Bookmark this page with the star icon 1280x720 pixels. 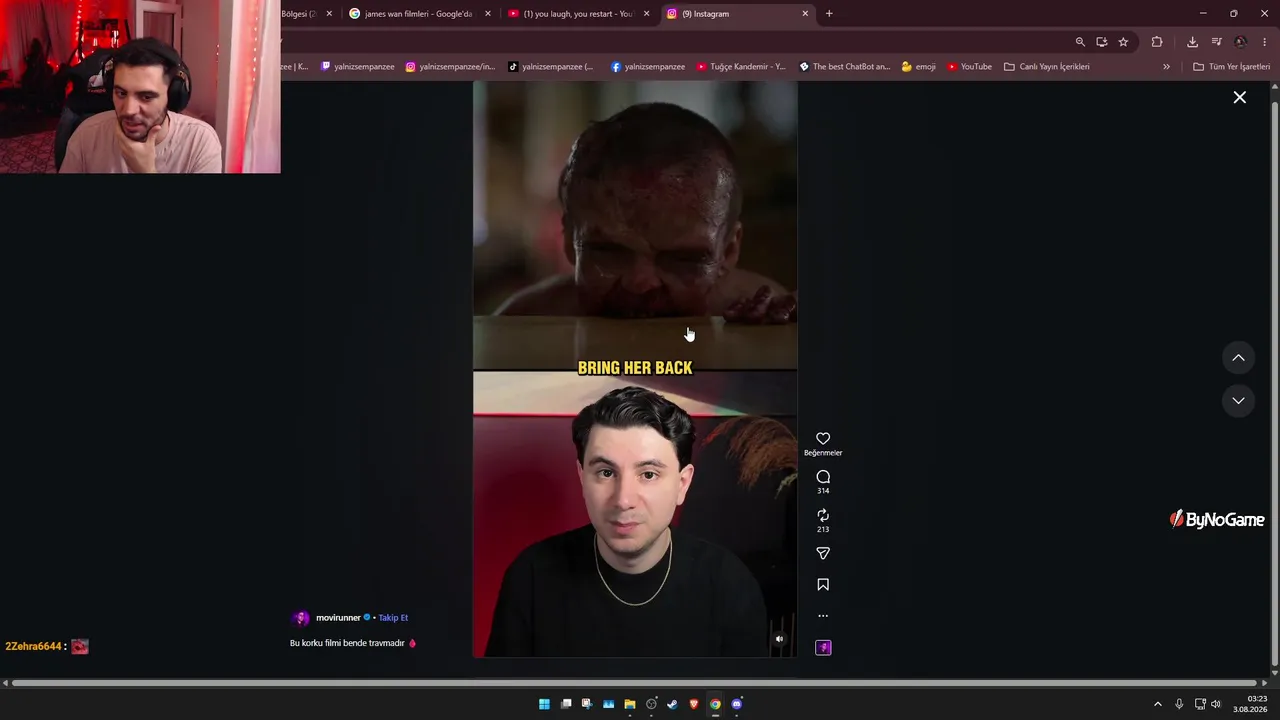[x=1123, y=42]
